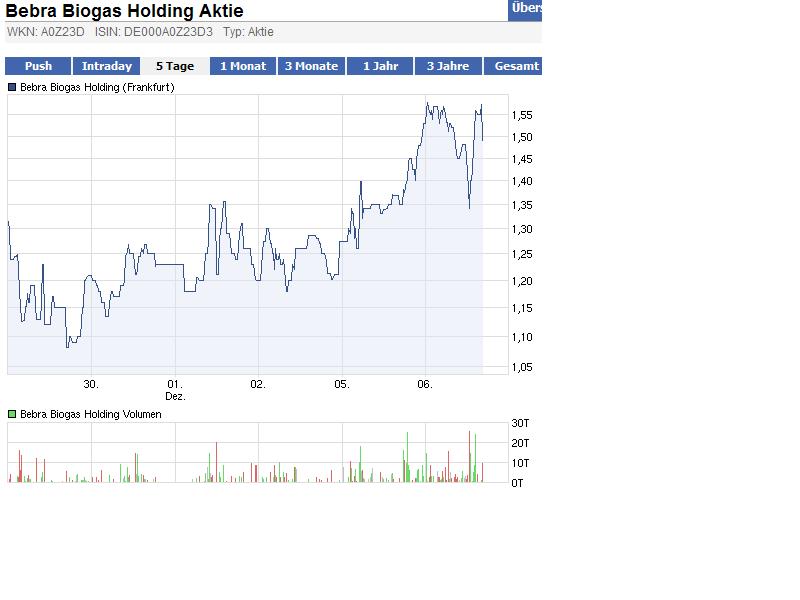
Task: Click the 0T volume axis label
Action: click(517, 483)
